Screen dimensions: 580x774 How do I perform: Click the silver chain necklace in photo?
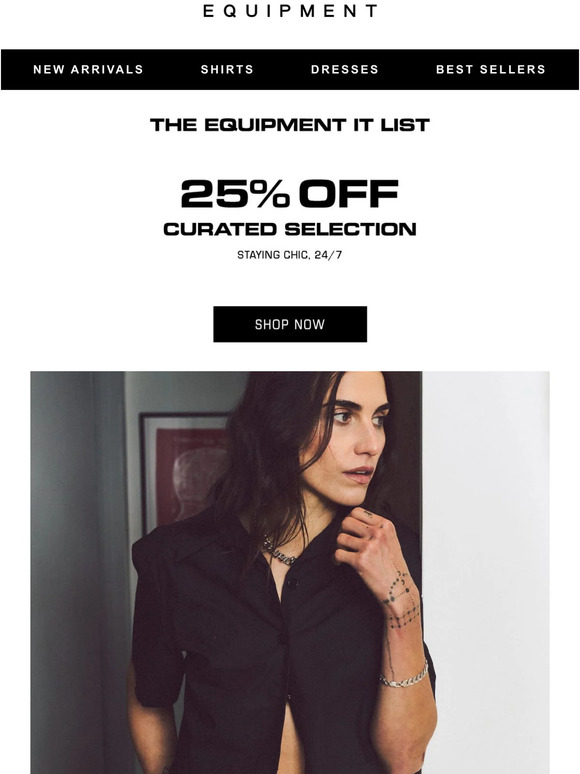279,552
